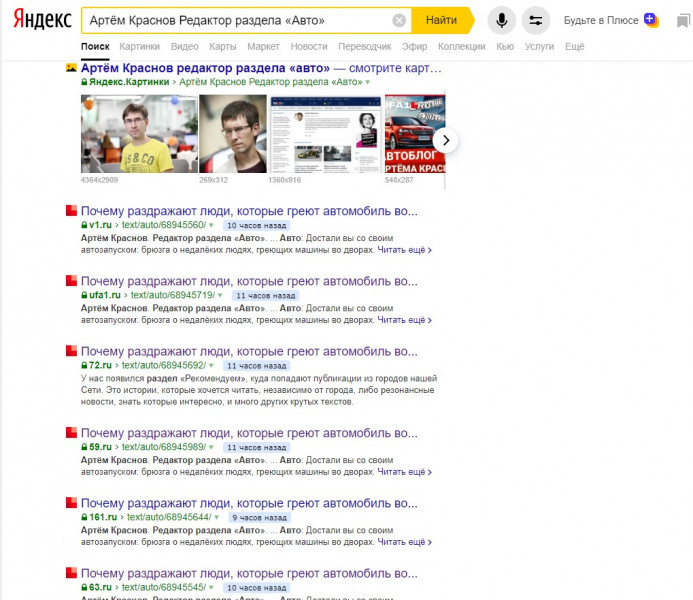The width and height of the screenshot is (693, 600).
Task: Click Читать ещё in the v1.ru snippet
Action: (404, 250)
